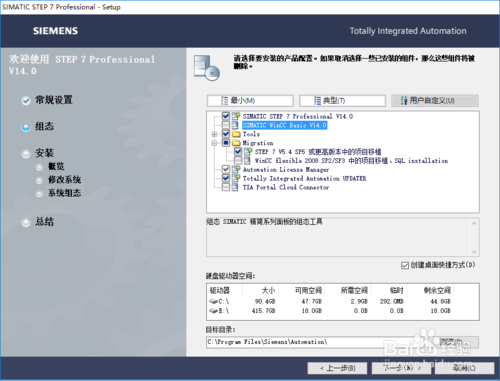500x381 pixels.
Task: Toggle the create desktop shortcut checkbox
Action: (x=405, y=265)
